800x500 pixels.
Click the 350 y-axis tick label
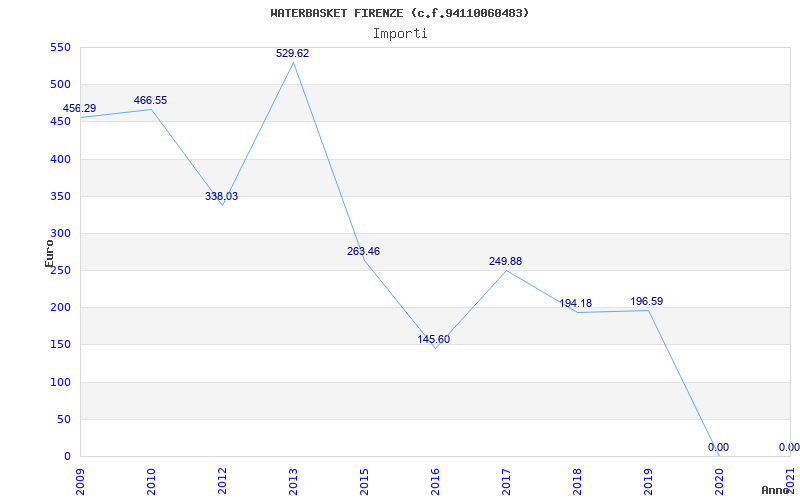[60, 196]
